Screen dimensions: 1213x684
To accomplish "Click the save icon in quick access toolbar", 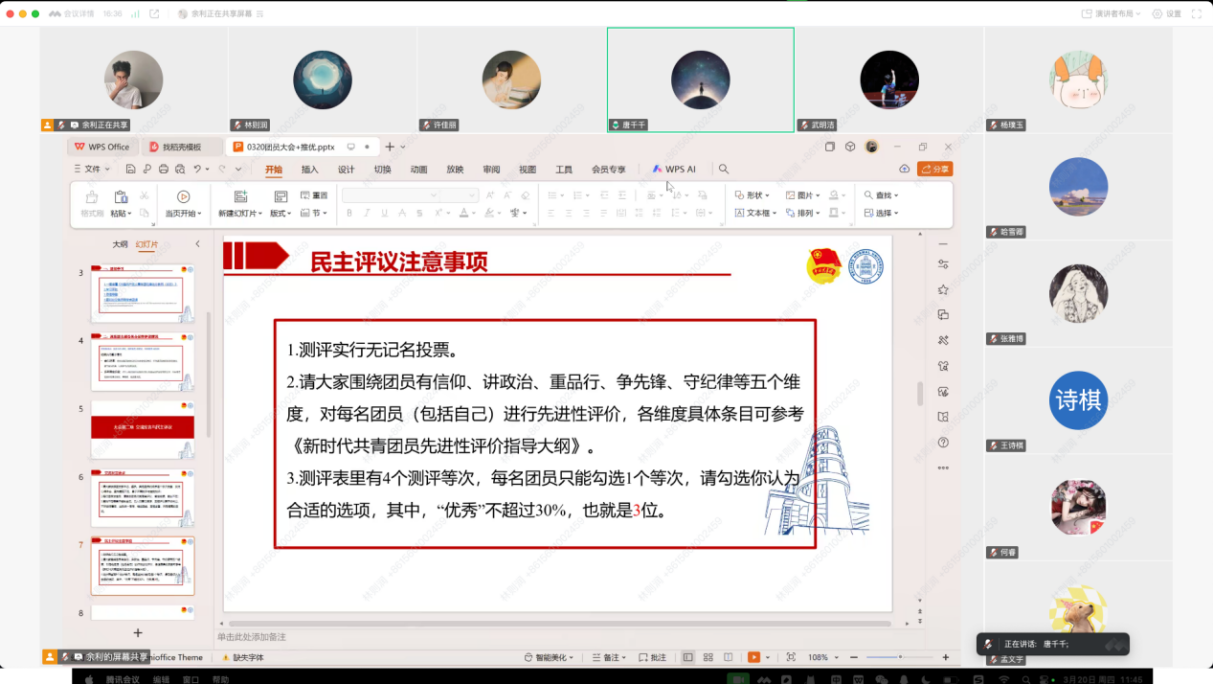I will 132,170.
